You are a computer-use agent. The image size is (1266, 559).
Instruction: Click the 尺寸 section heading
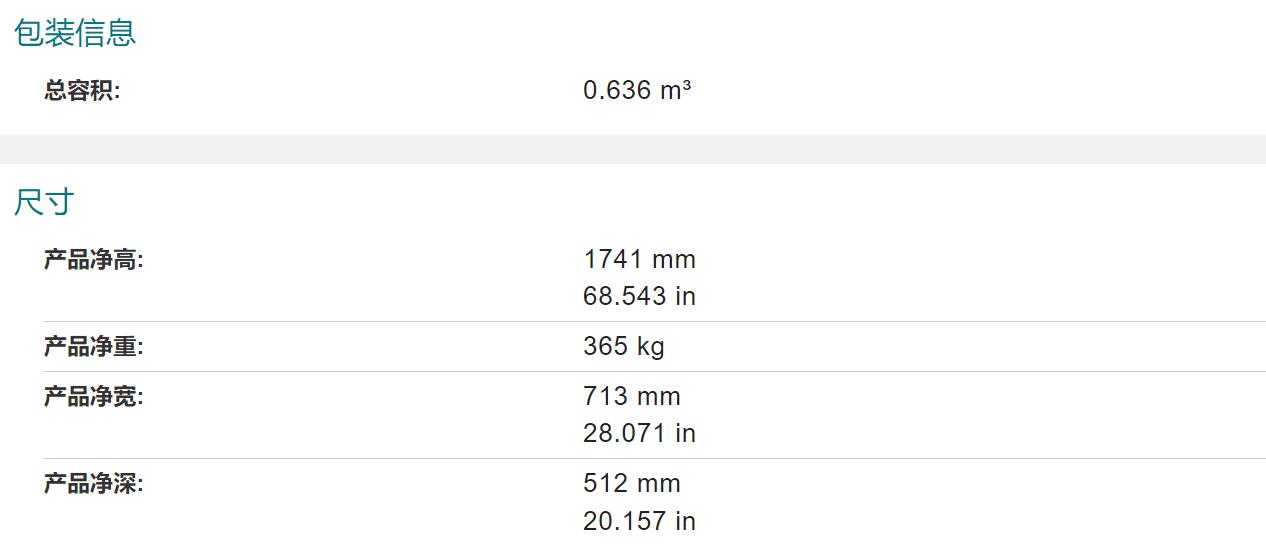44,202
